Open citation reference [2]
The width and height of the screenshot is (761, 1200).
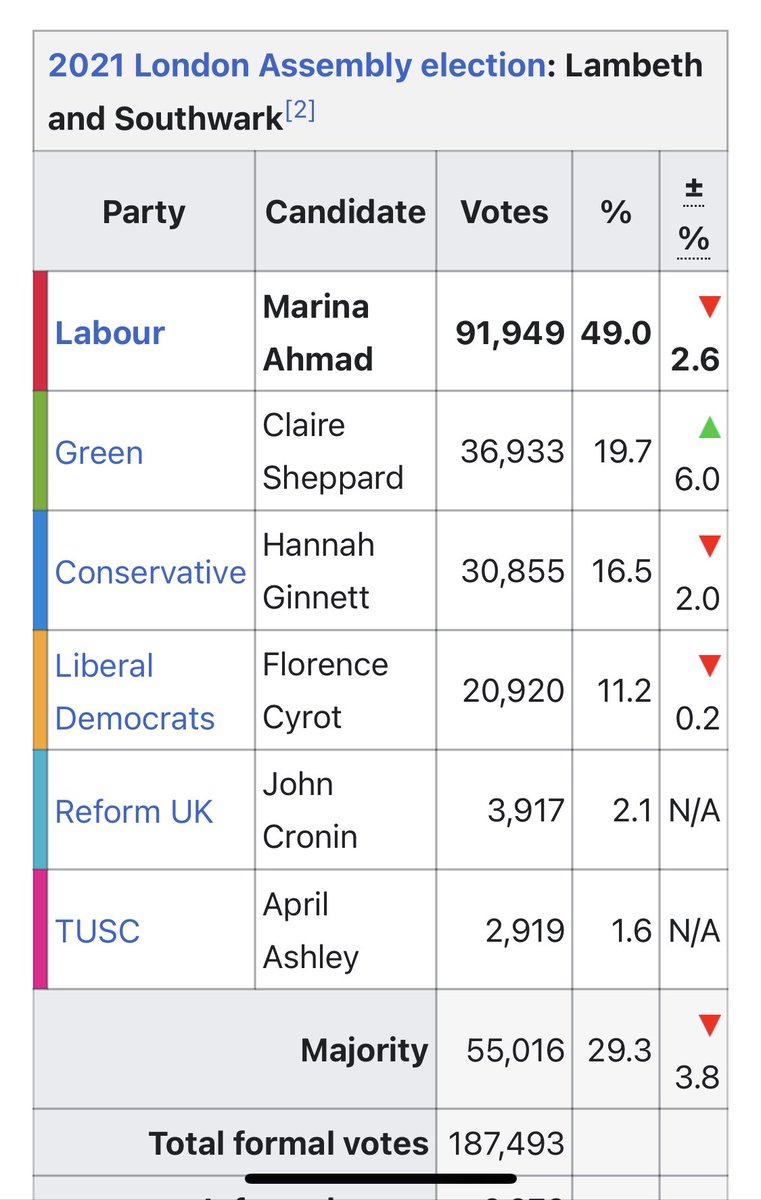tap(300, 111)
